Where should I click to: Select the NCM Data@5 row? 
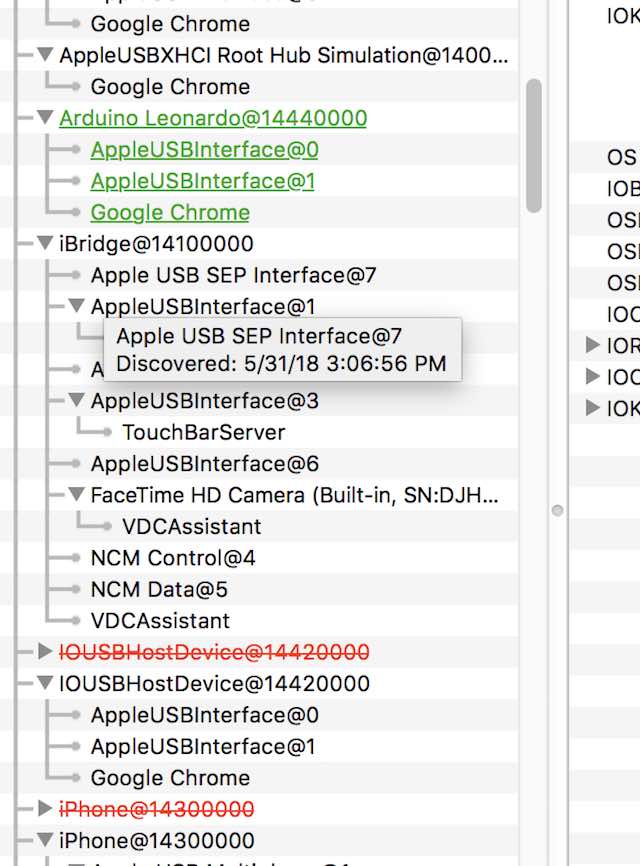click(x=159, y=589)
